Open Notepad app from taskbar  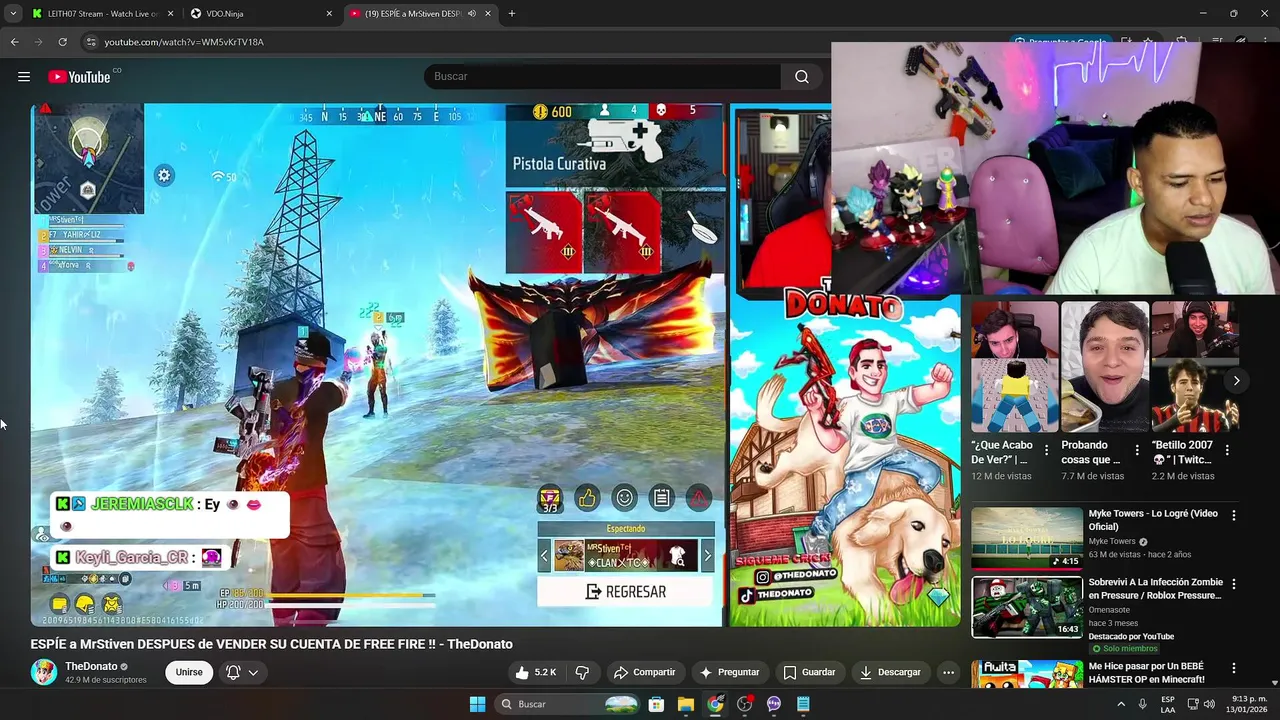coord(803,704)
